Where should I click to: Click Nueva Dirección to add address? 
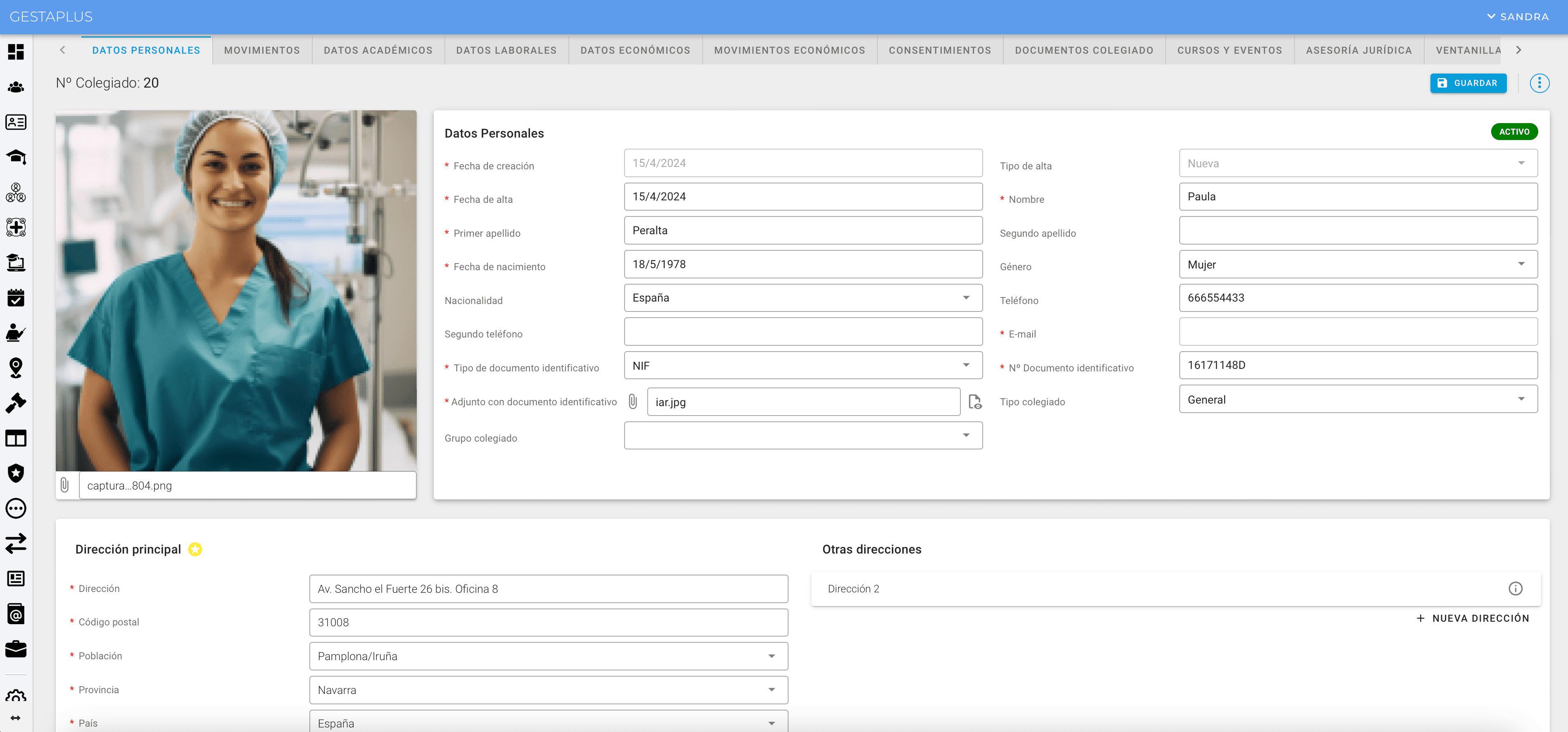1473,618
